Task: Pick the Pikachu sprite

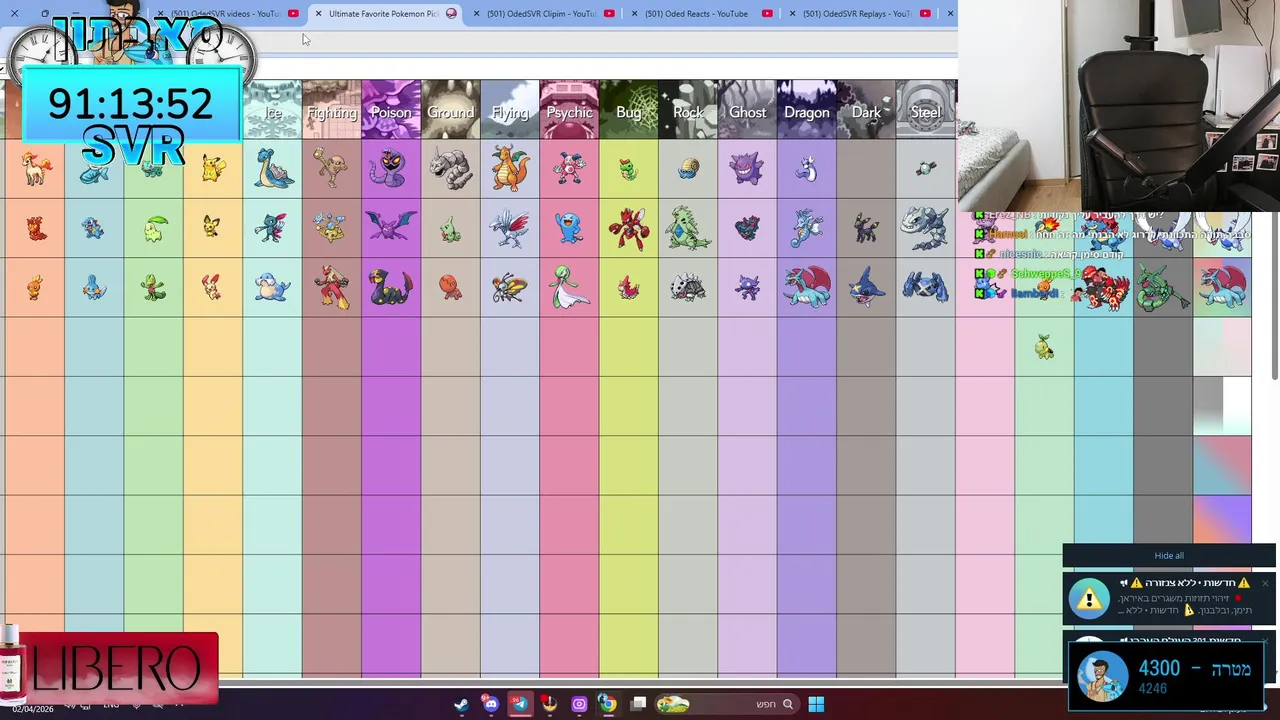Action: tap(212, 169)
